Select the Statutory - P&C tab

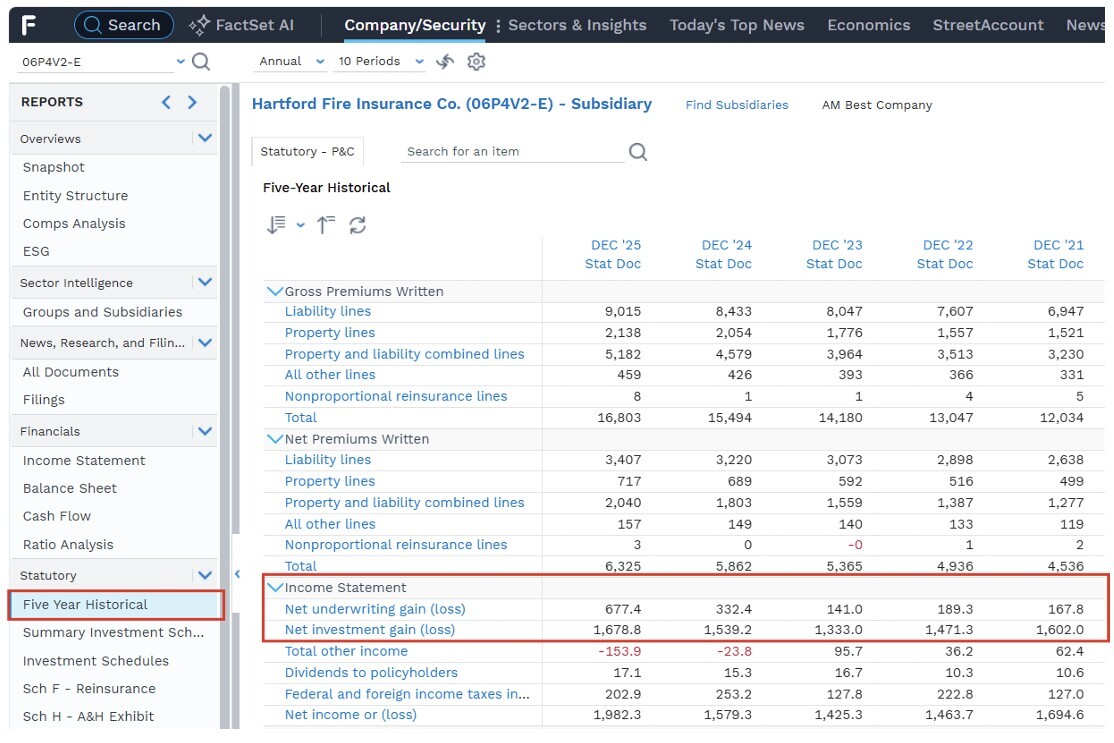point(308,151)
